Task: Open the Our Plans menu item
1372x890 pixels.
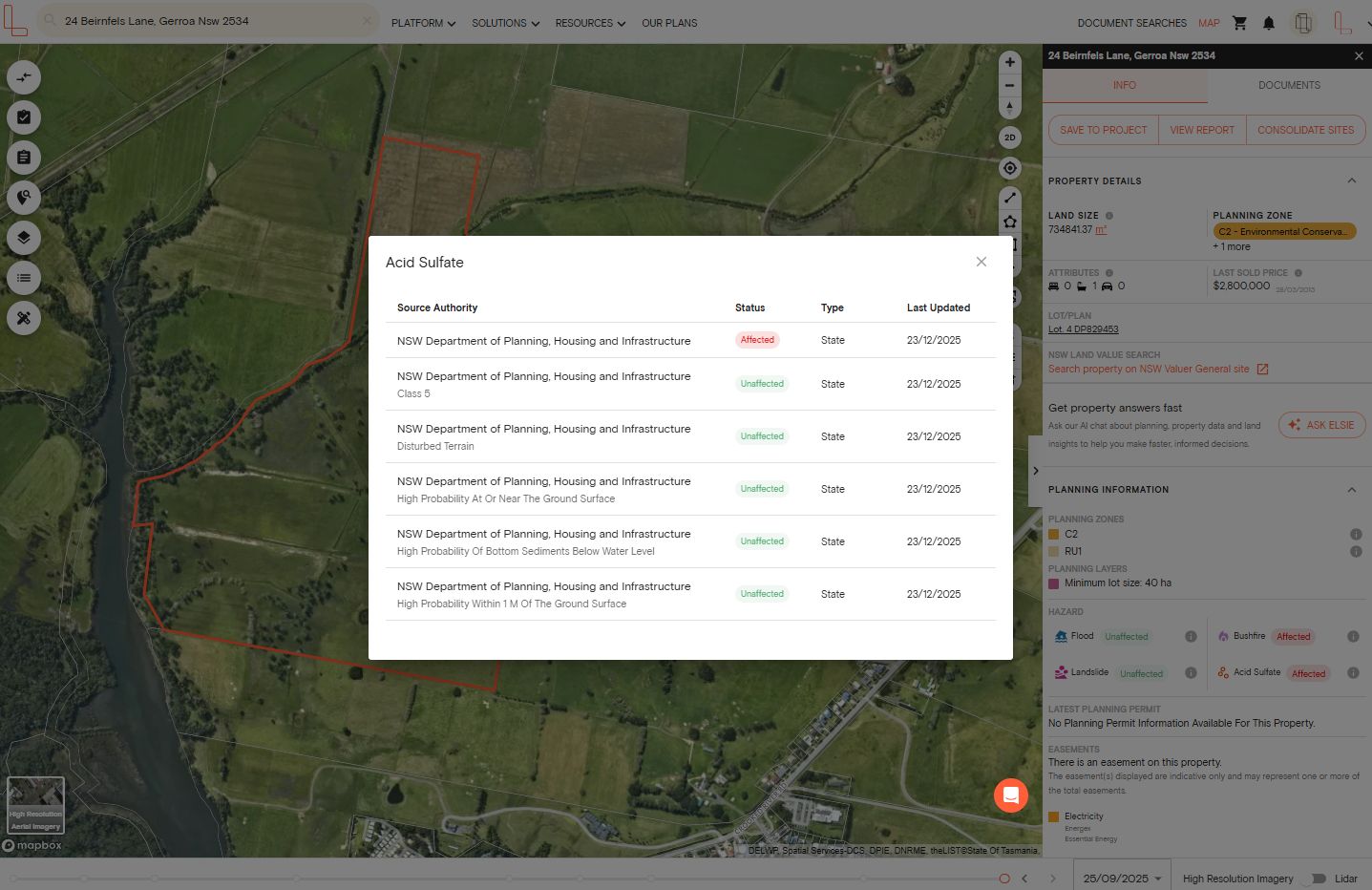Action: [x=669, y=23]
